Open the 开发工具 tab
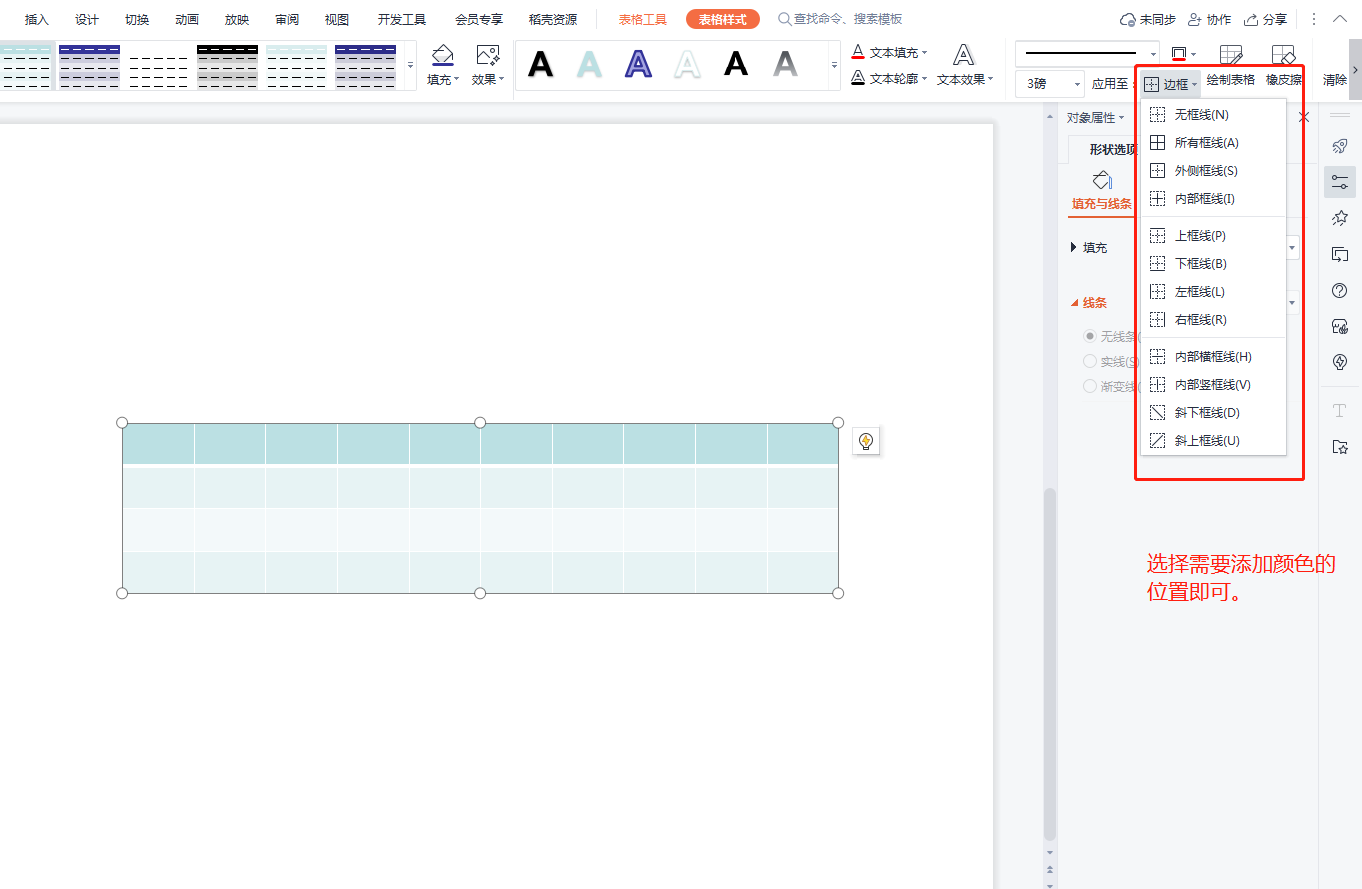1362x889 pixels. click(402, 19)
